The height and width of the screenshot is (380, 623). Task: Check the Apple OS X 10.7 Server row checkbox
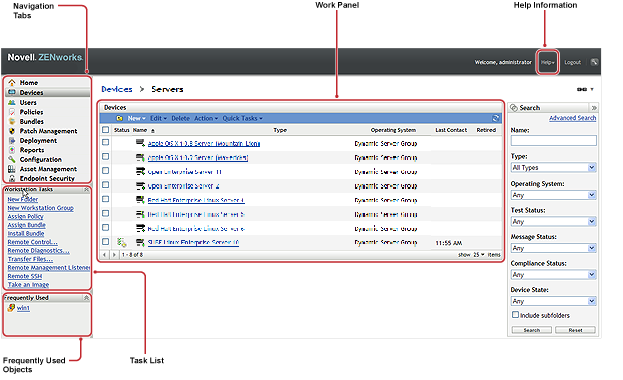coord(105,157)
